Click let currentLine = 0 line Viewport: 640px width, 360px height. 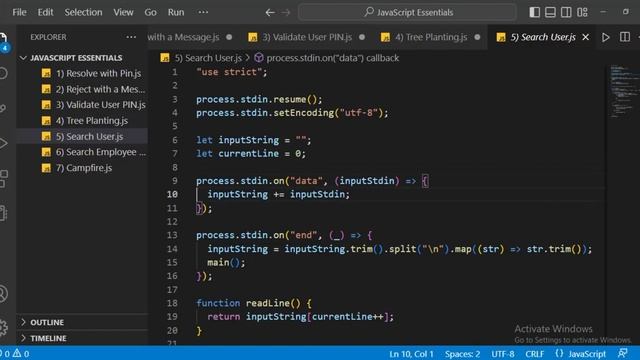click(x=251, y=154)
